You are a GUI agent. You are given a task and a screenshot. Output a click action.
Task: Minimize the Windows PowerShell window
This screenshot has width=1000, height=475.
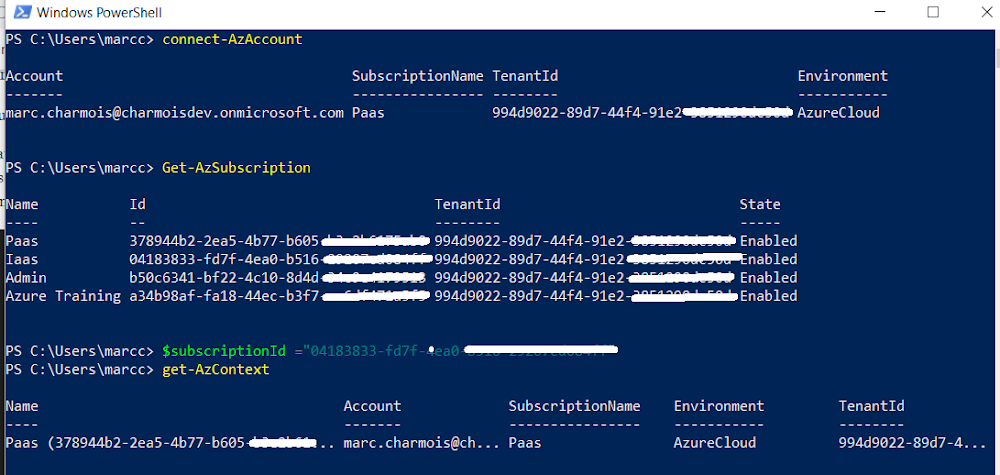point(880,11)
